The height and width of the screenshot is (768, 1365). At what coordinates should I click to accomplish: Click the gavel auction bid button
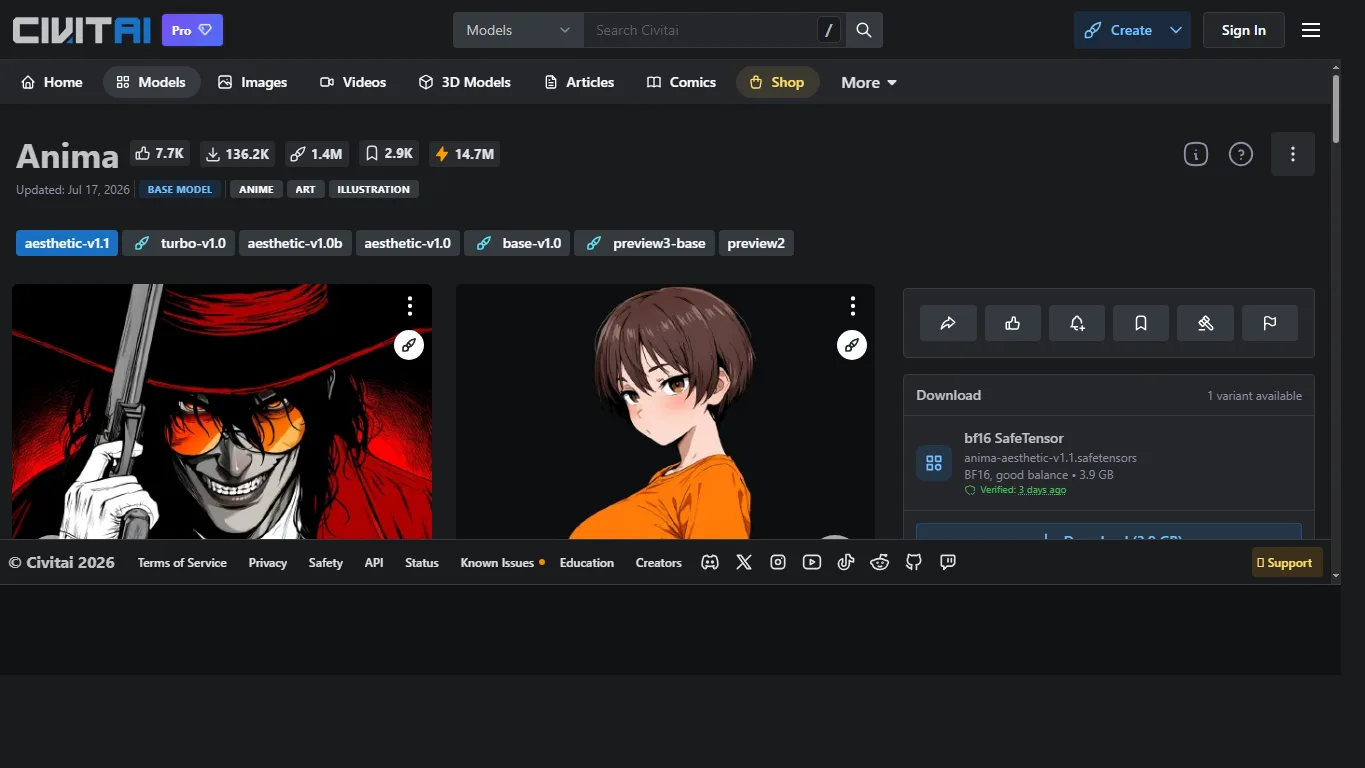tap(1205, 323)
